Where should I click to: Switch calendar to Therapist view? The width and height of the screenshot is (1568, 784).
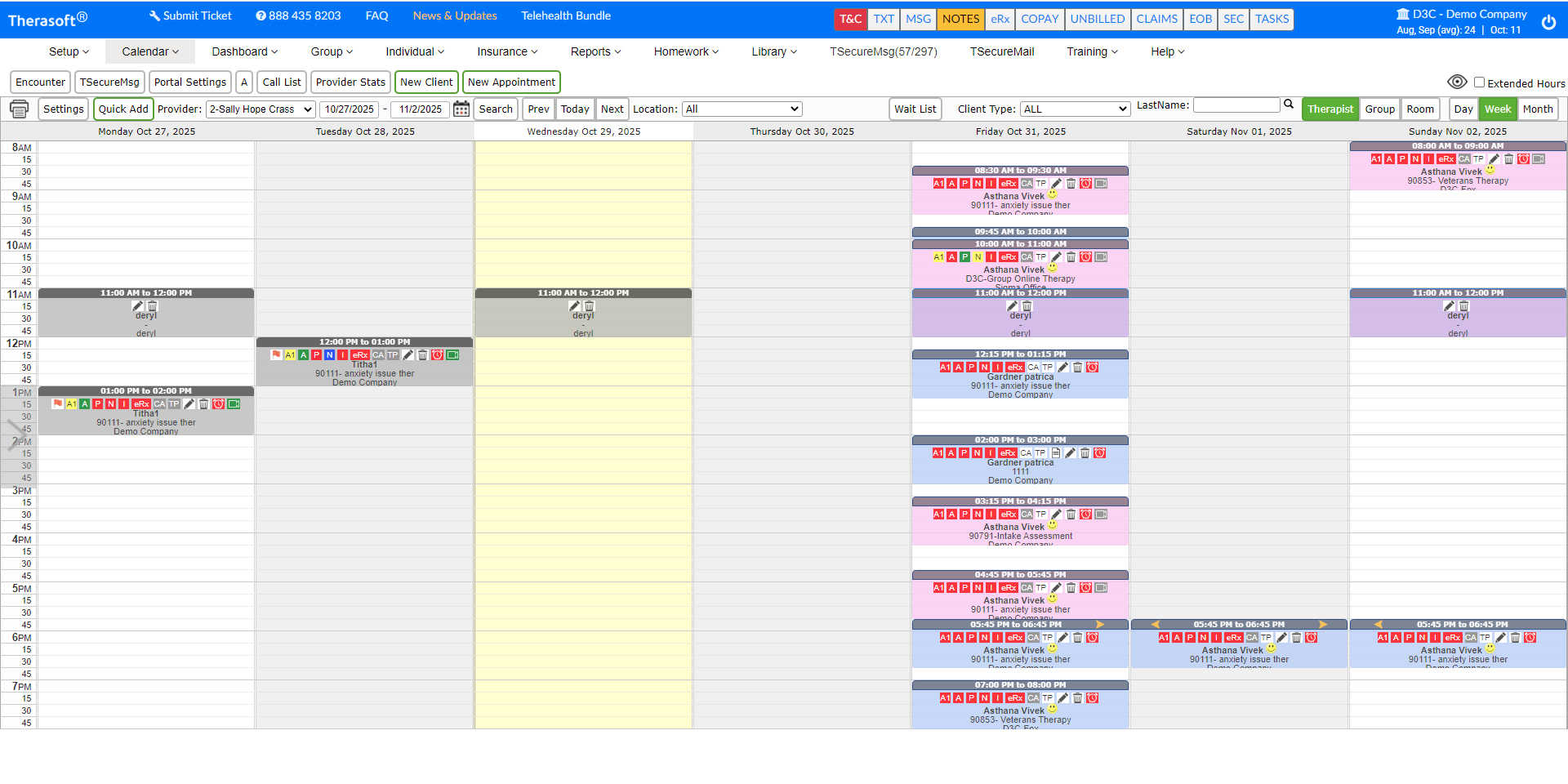(1330, 109)
